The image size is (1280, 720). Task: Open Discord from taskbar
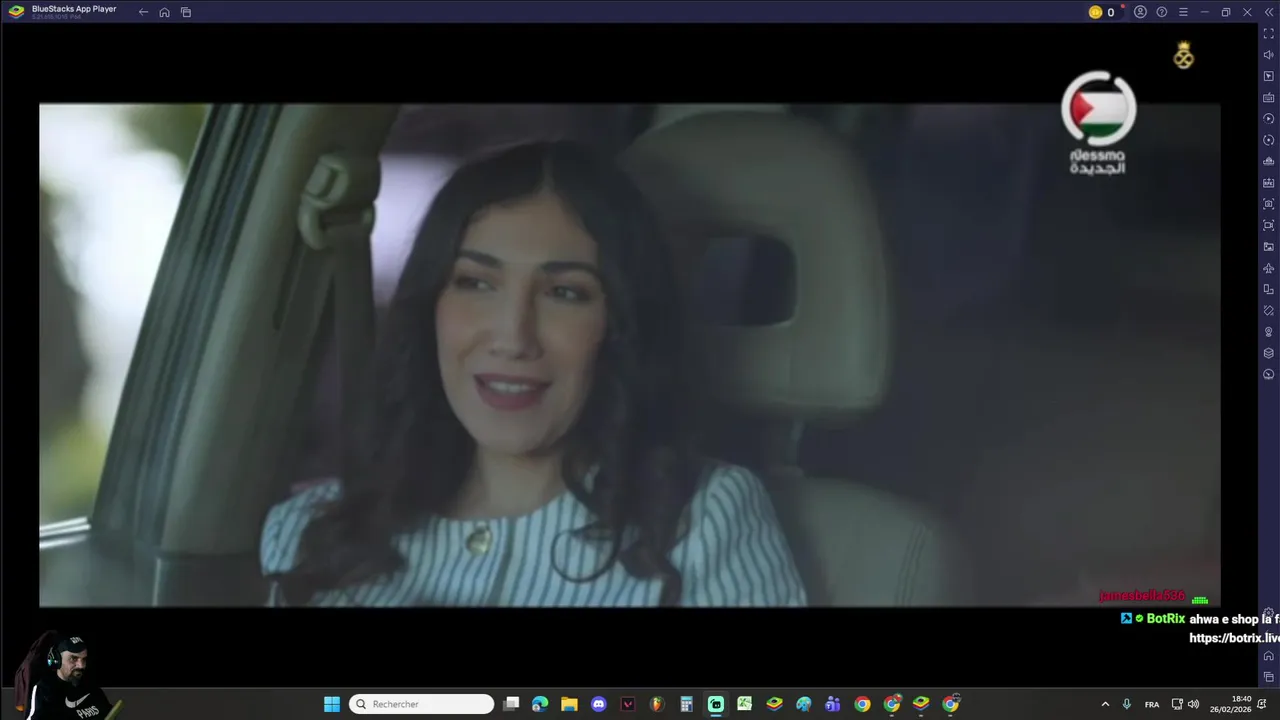coord(598,704)
